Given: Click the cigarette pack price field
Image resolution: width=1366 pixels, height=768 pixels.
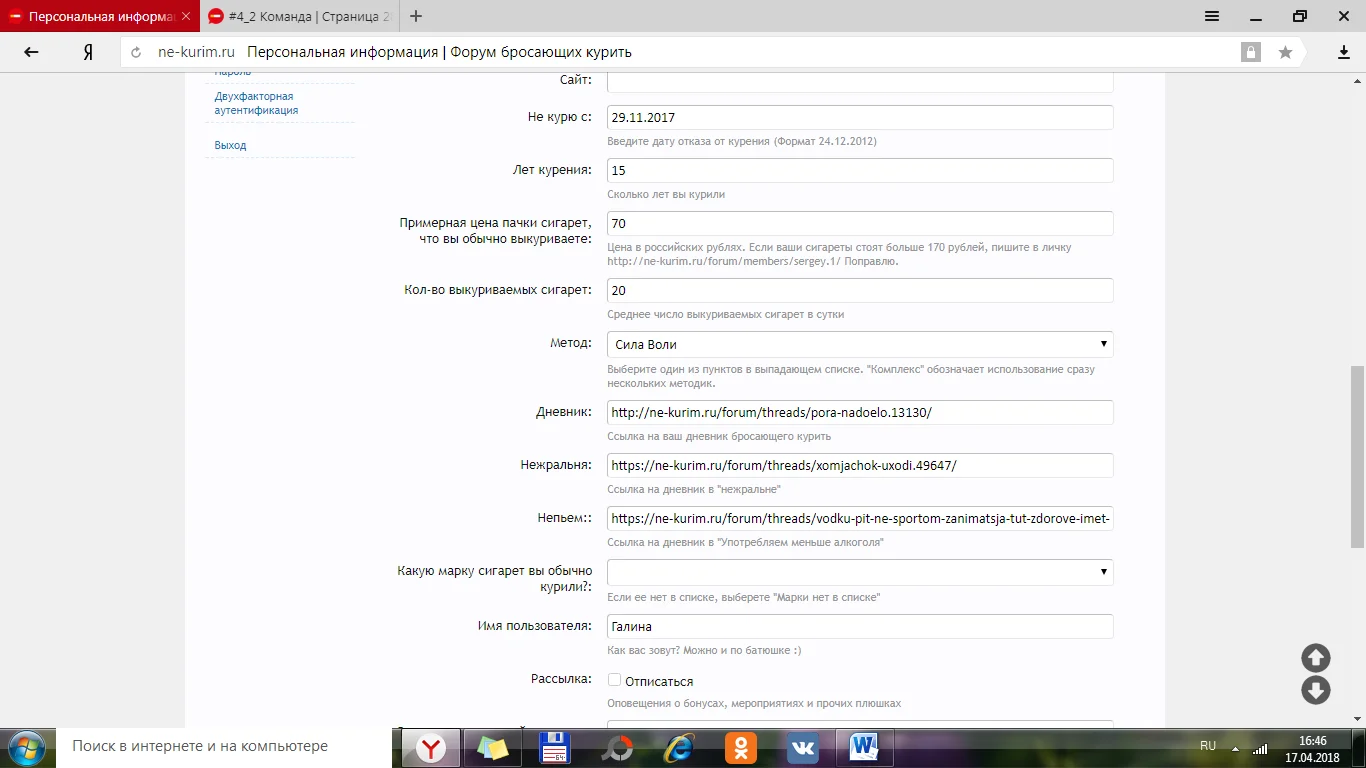Looking at the screenshot, I should [860, 223].
